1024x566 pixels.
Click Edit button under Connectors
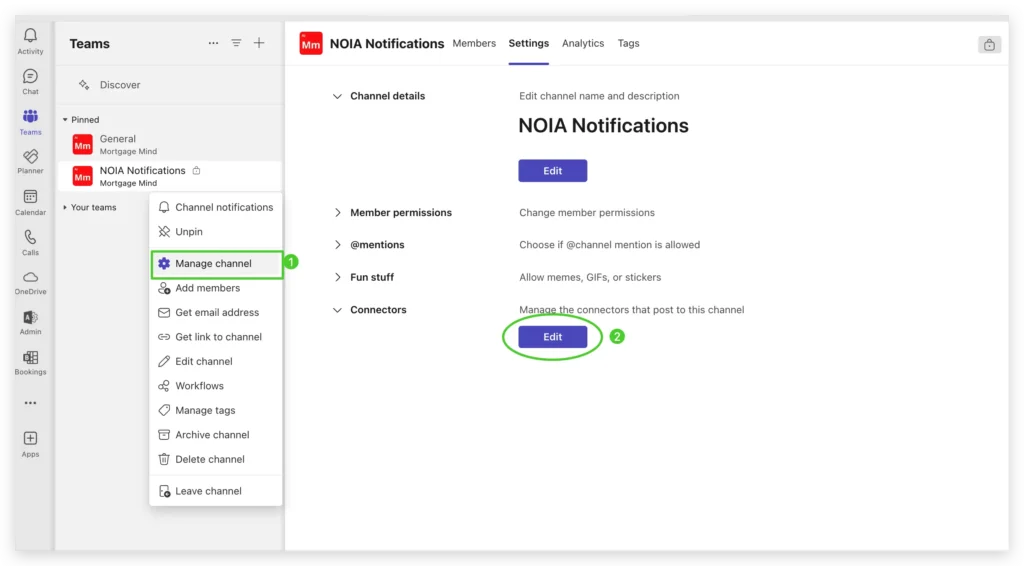(552, 337)
